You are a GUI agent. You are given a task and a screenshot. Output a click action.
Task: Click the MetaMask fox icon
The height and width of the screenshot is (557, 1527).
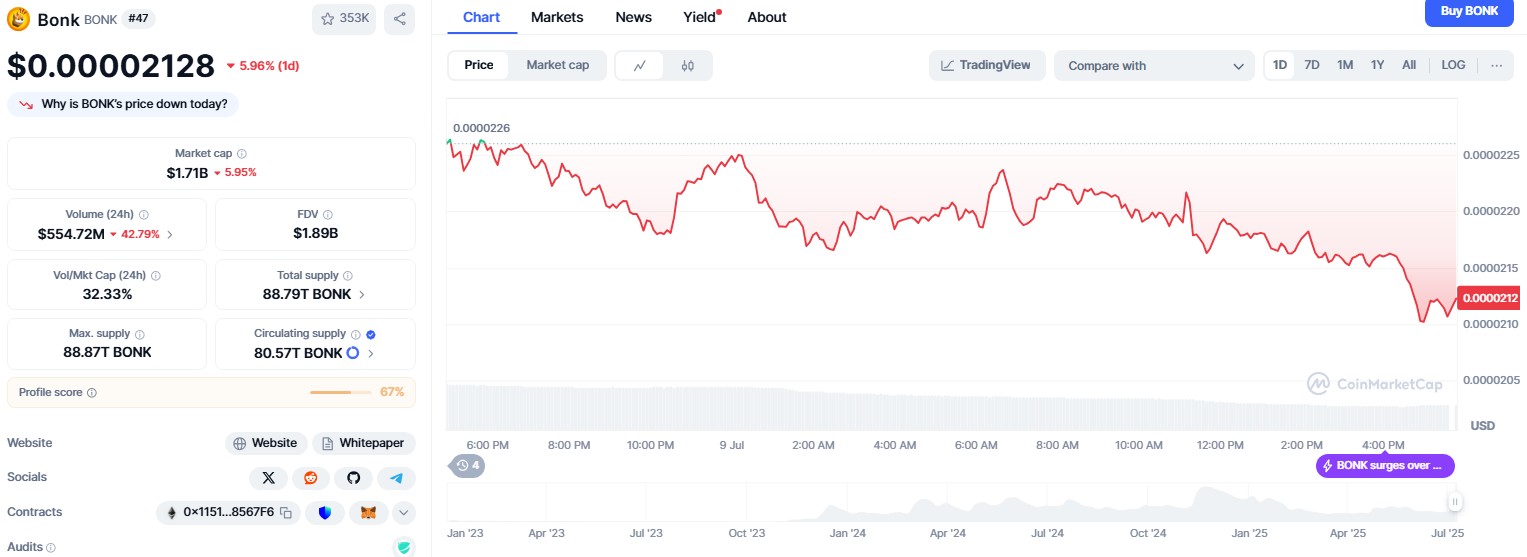[x=368, y=513]
